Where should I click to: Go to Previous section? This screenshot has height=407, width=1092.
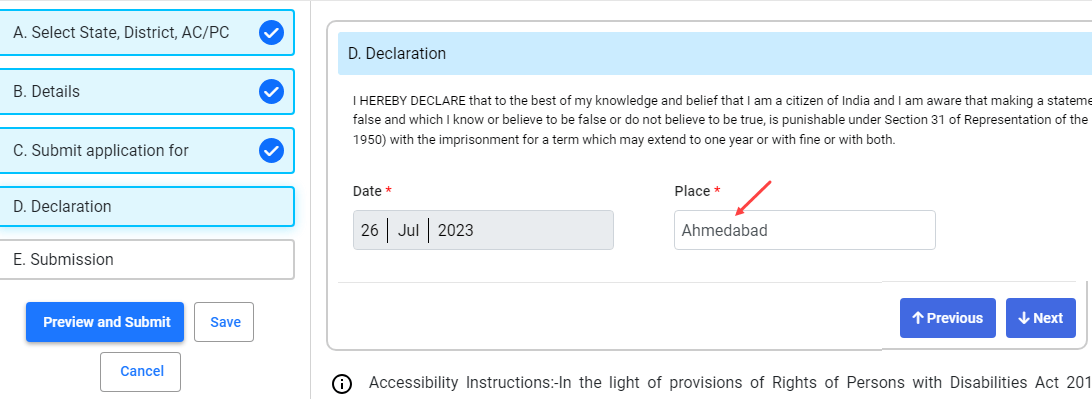point(948,318)
